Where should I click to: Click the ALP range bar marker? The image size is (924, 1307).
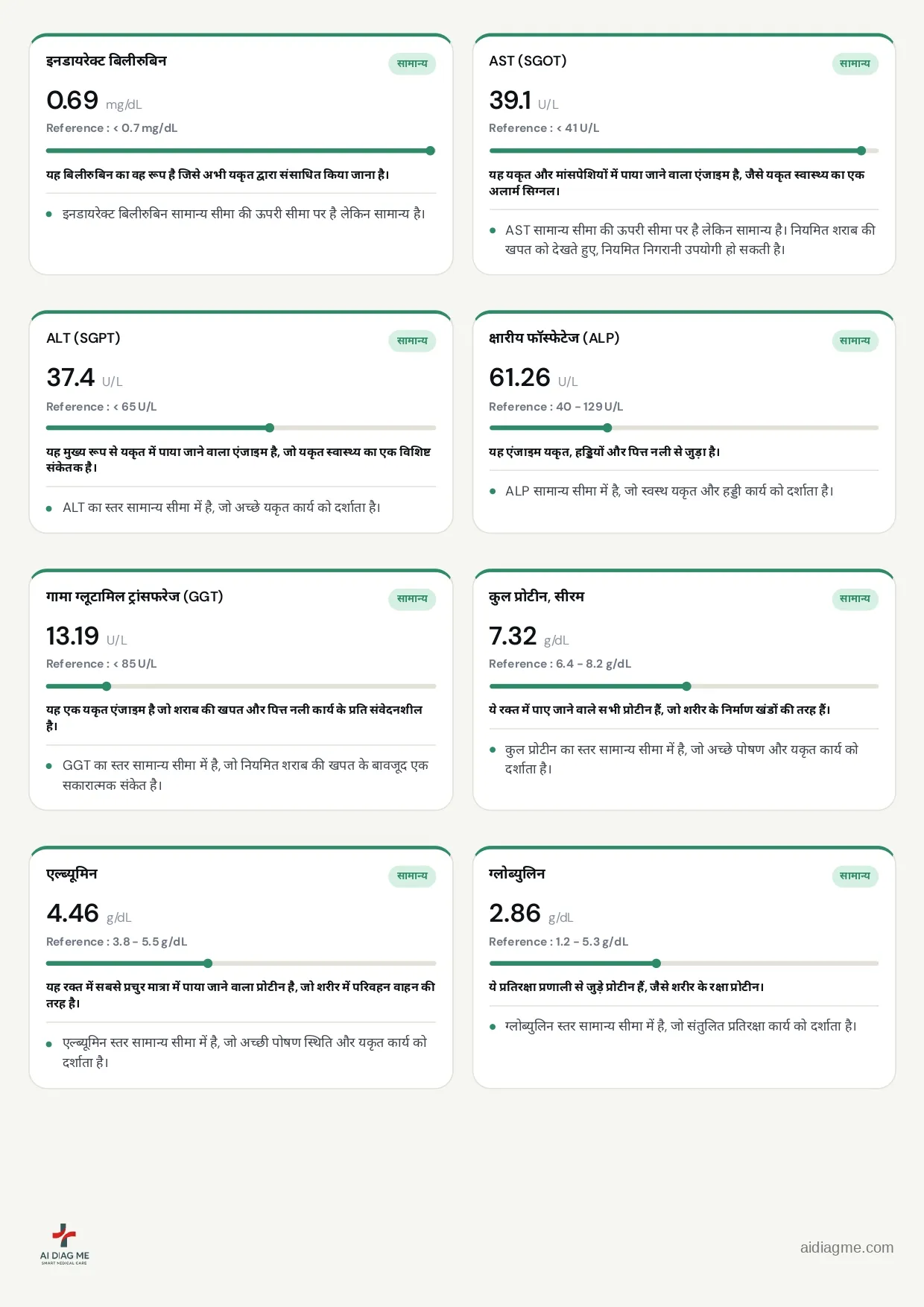607,428
